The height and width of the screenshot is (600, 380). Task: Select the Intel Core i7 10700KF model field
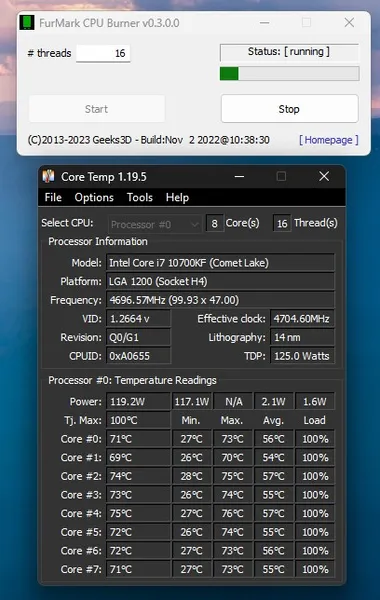pyautogui.click(x=220, y=263)
